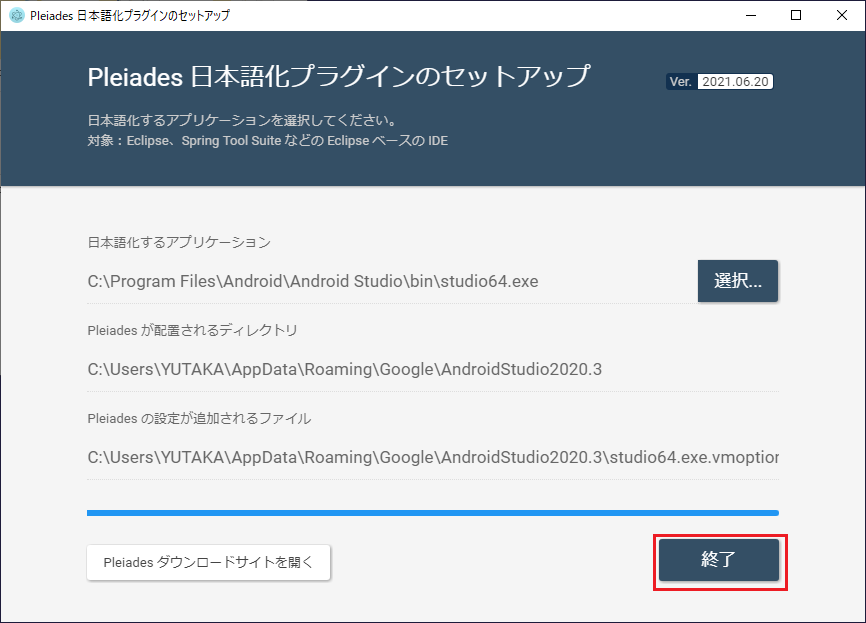The image size is (866, 623).
Task: Open the Pleiades ダウンロードサイトを開く link button
Action: pos(208,562)
